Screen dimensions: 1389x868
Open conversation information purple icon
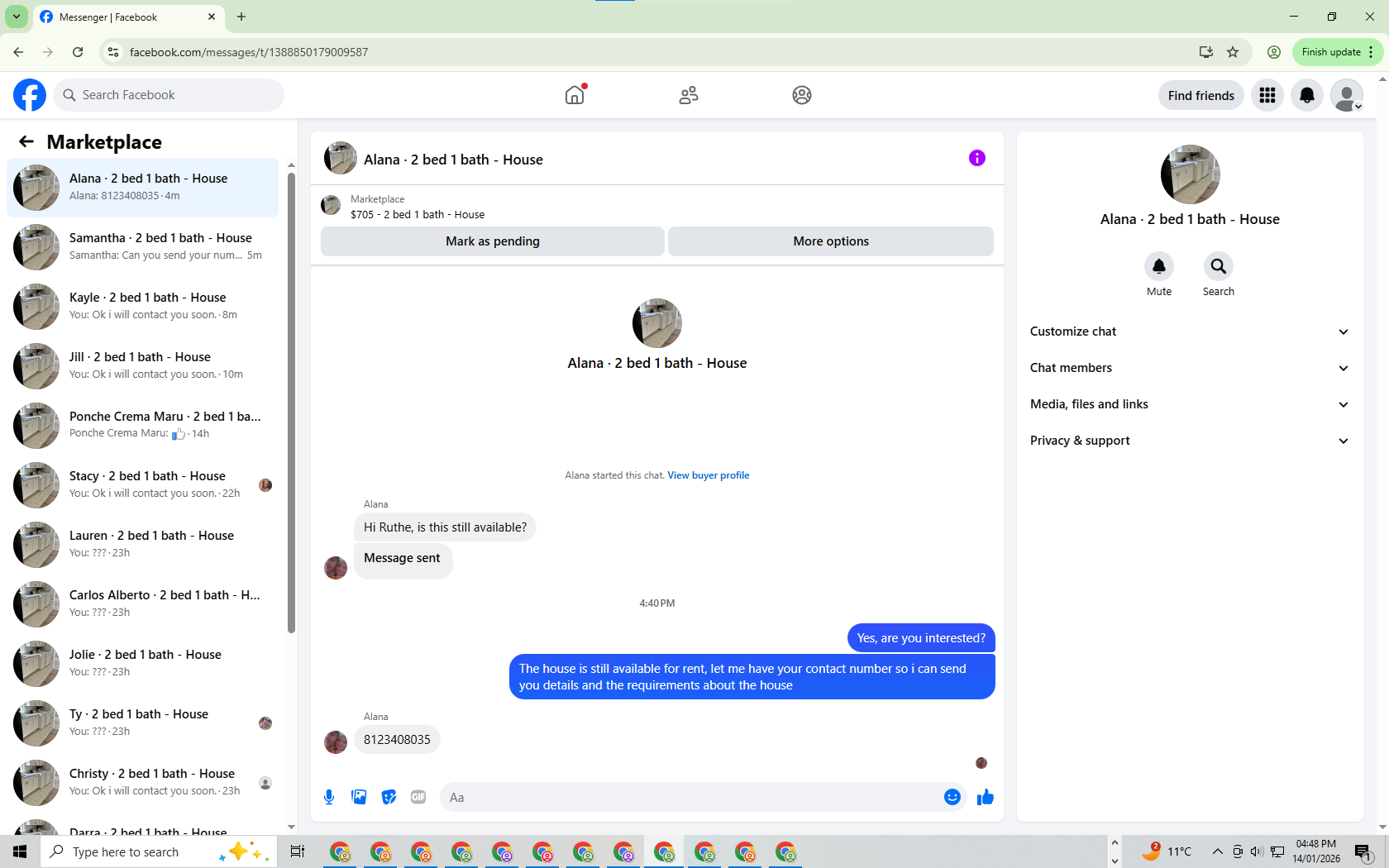tap(977, 158)
